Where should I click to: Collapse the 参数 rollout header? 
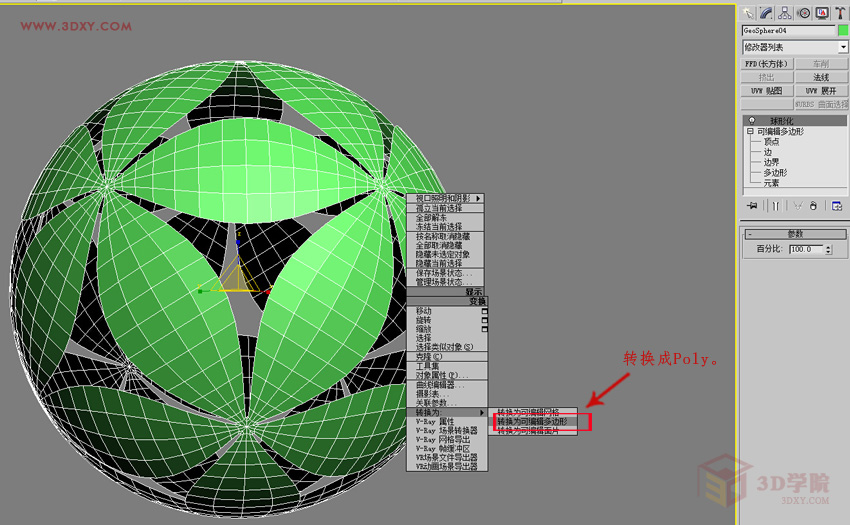click(x=795, y=234)
